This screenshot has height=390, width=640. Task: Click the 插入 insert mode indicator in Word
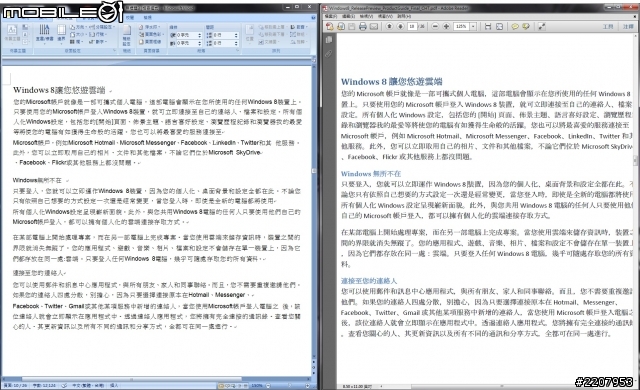pyautogui.click(x=114, y=385)
